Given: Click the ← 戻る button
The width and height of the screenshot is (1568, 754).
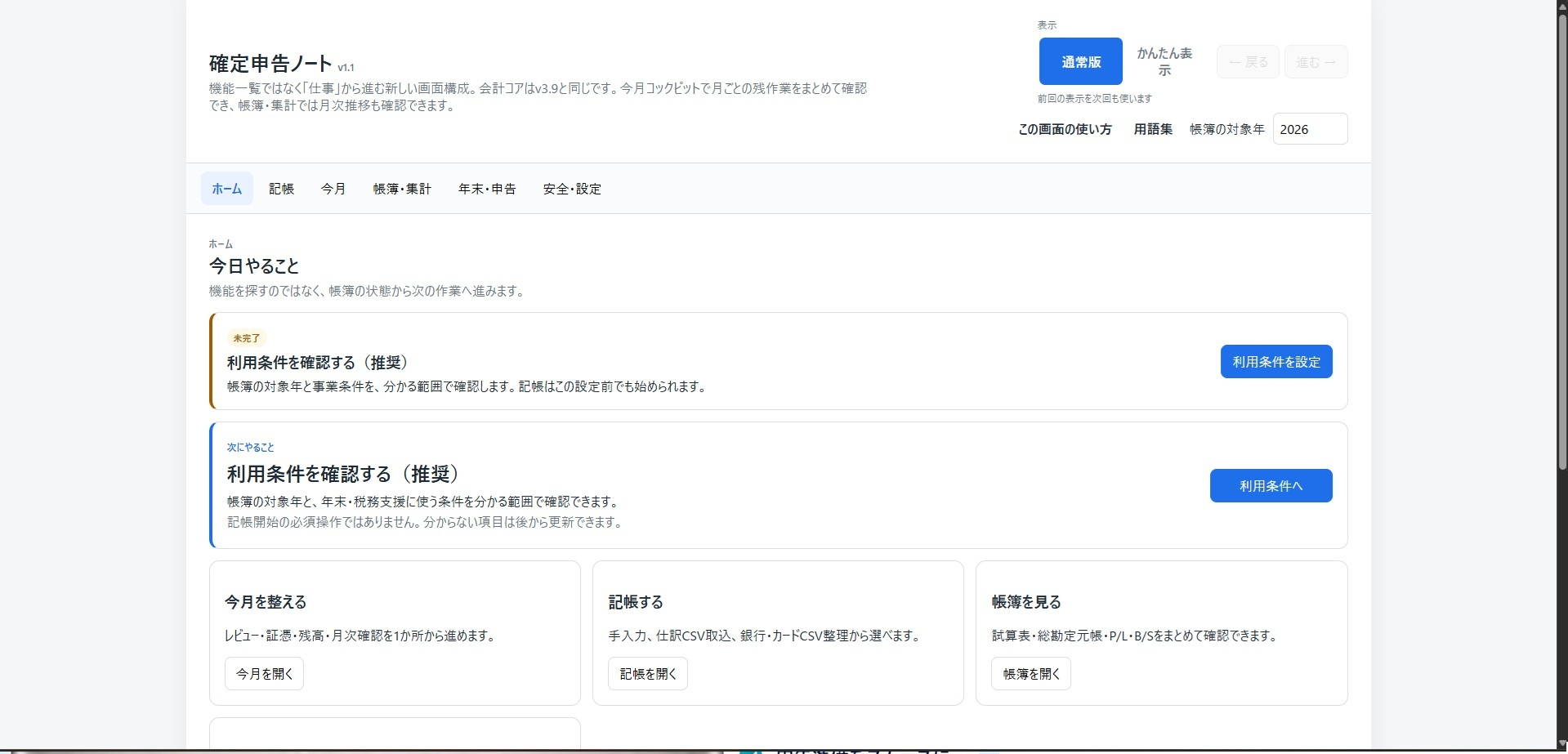Looking at the screenshot, I should click(x=1248, y=62).
